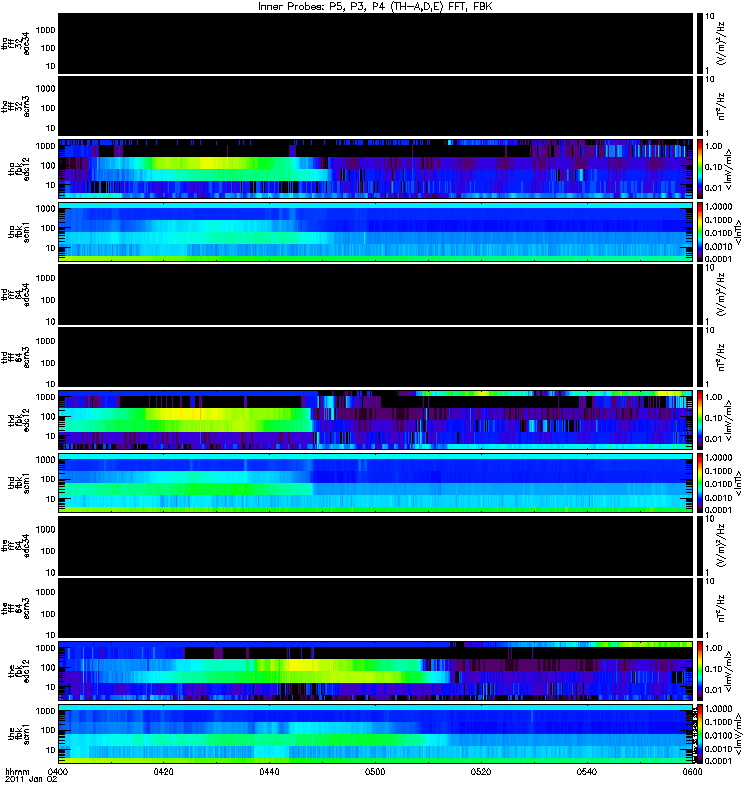This screenshot has height=800, width=750.
Task: Select the the fff 64 scm3 panel label
Action: point(16,608)
